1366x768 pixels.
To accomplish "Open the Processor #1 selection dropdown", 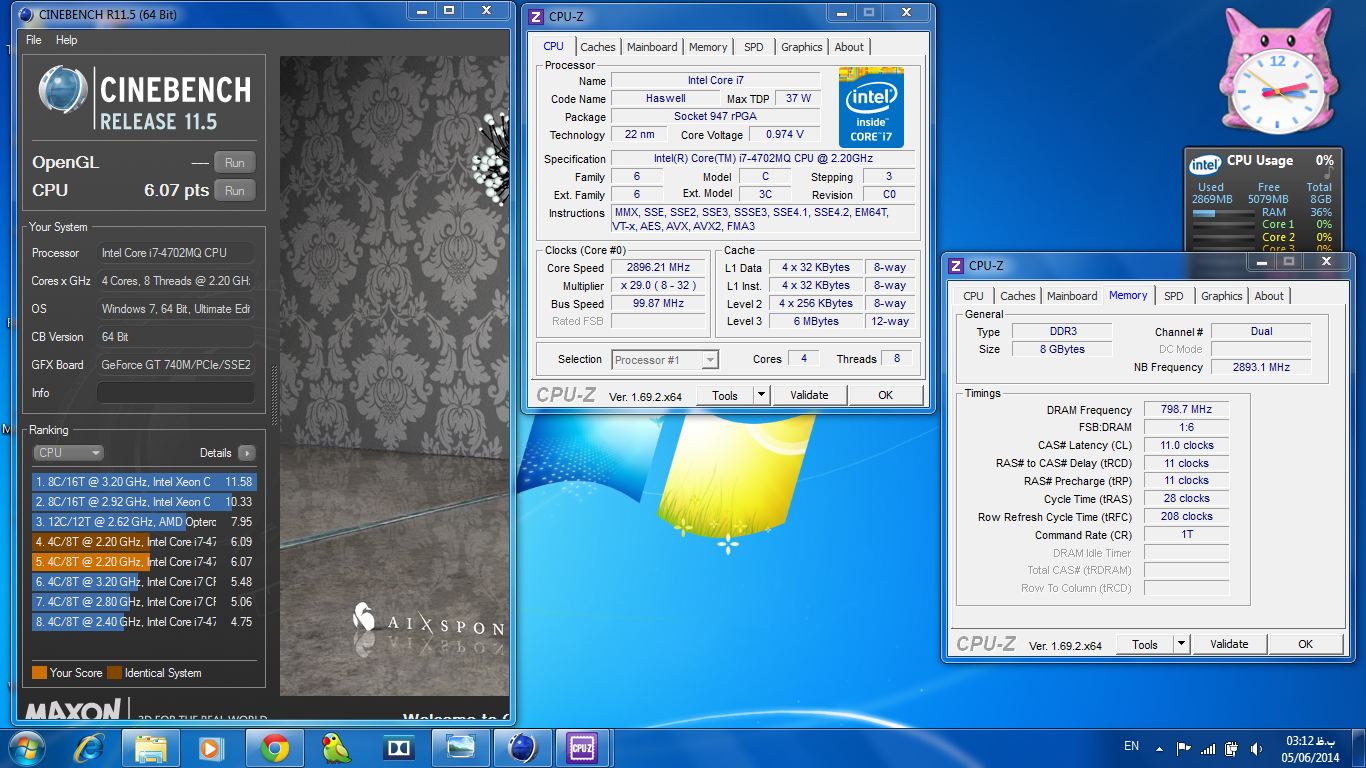I will point(665,360).
